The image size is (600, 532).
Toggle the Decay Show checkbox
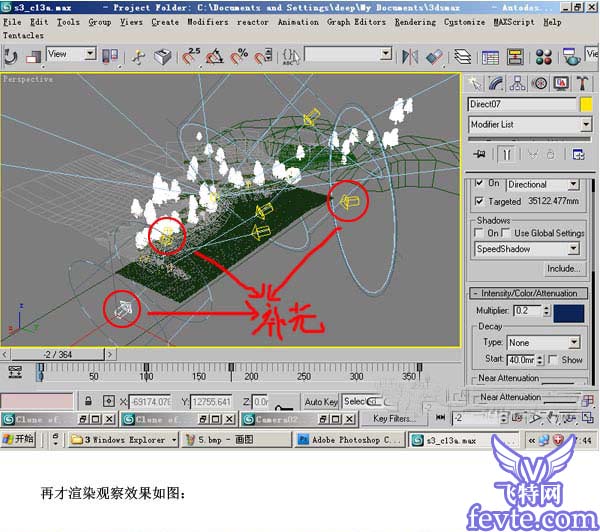point(553,359)
